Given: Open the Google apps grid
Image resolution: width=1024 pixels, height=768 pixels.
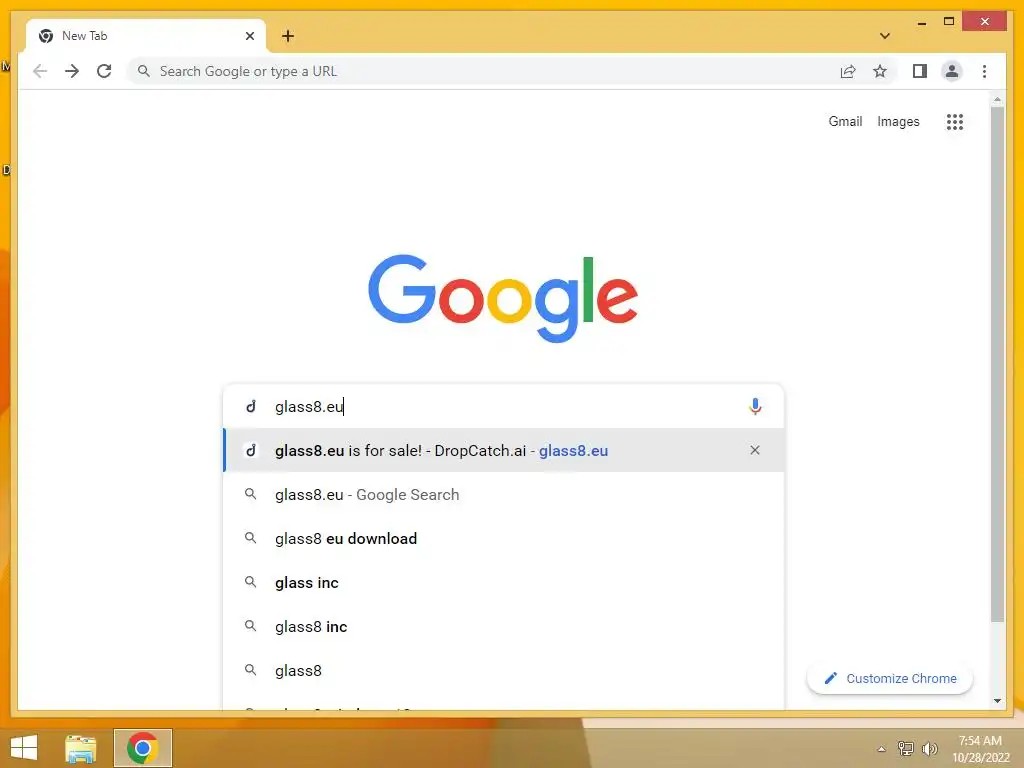Looking at the screenshot, I should [x=955, y=121].
